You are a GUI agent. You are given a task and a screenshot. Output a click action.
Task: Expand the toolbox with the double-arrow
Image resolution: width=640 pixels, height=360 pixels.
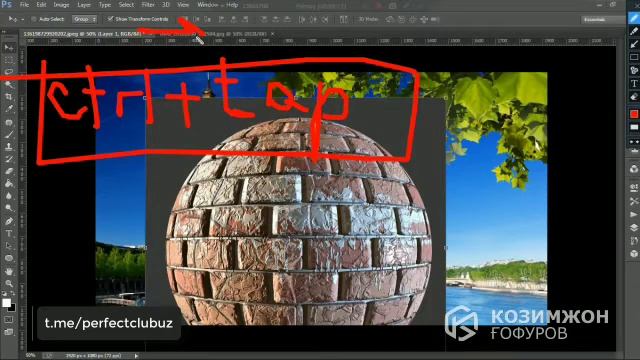click(x=4, y=31)
